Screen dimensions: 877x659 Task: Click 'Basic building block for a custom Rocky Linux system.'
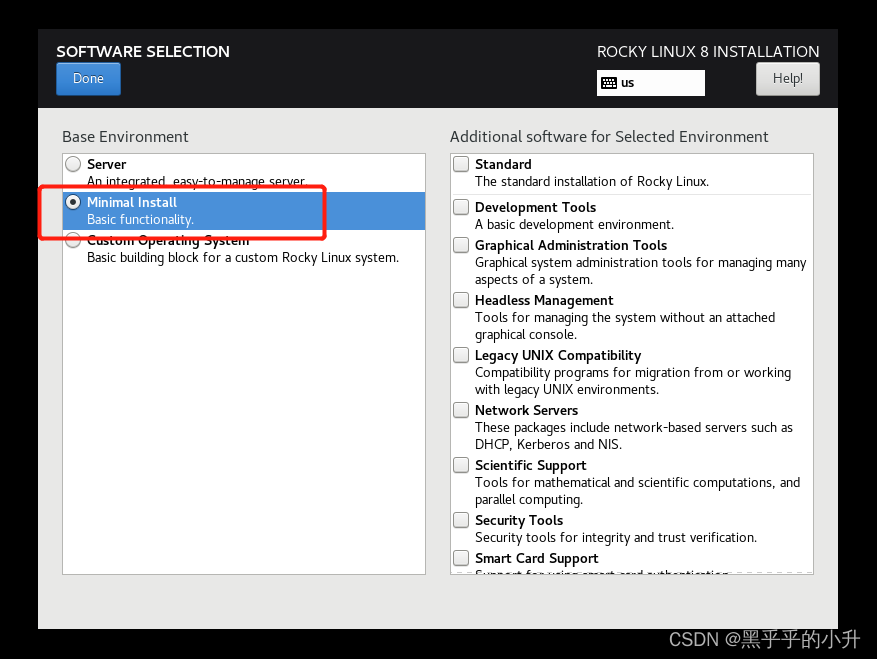(243, 258)
